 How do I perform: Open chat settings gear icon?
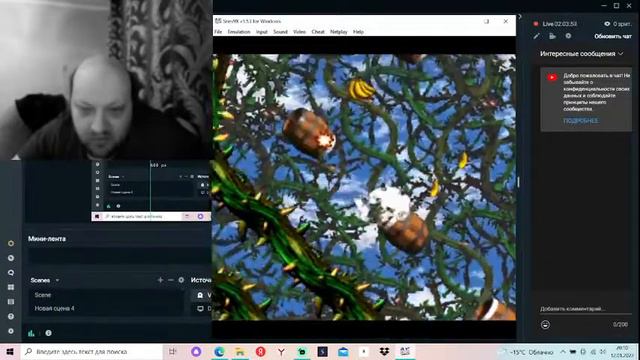[568, 36]
